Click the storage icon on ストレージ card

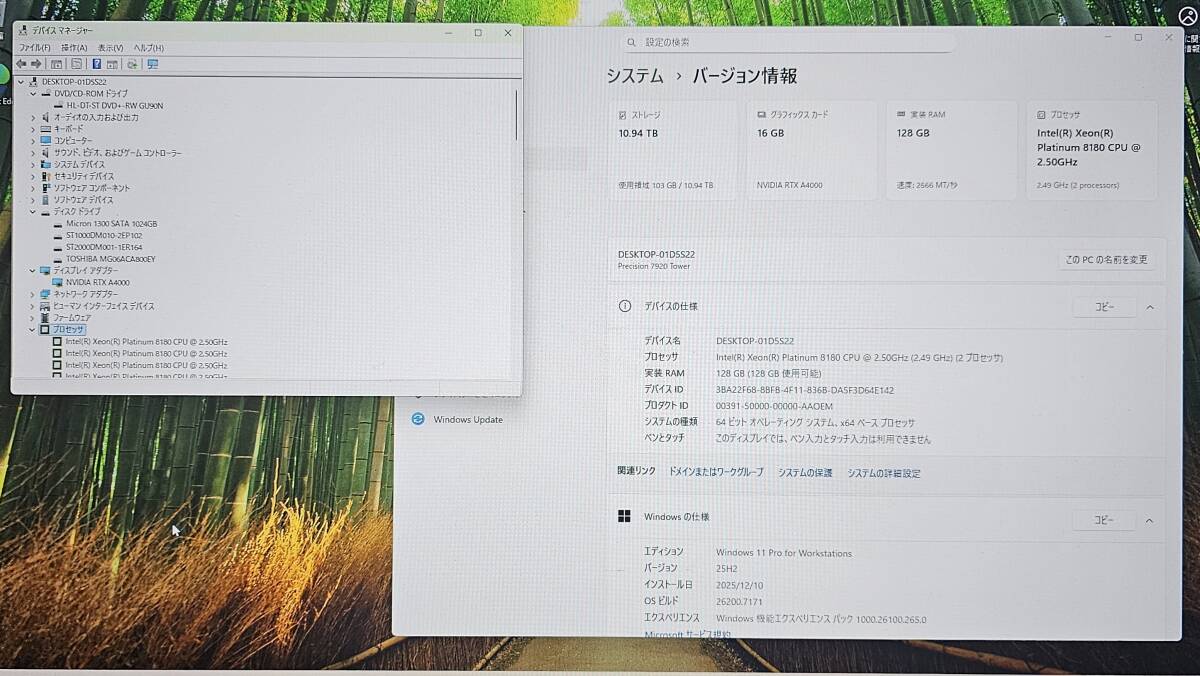point(623,115)
